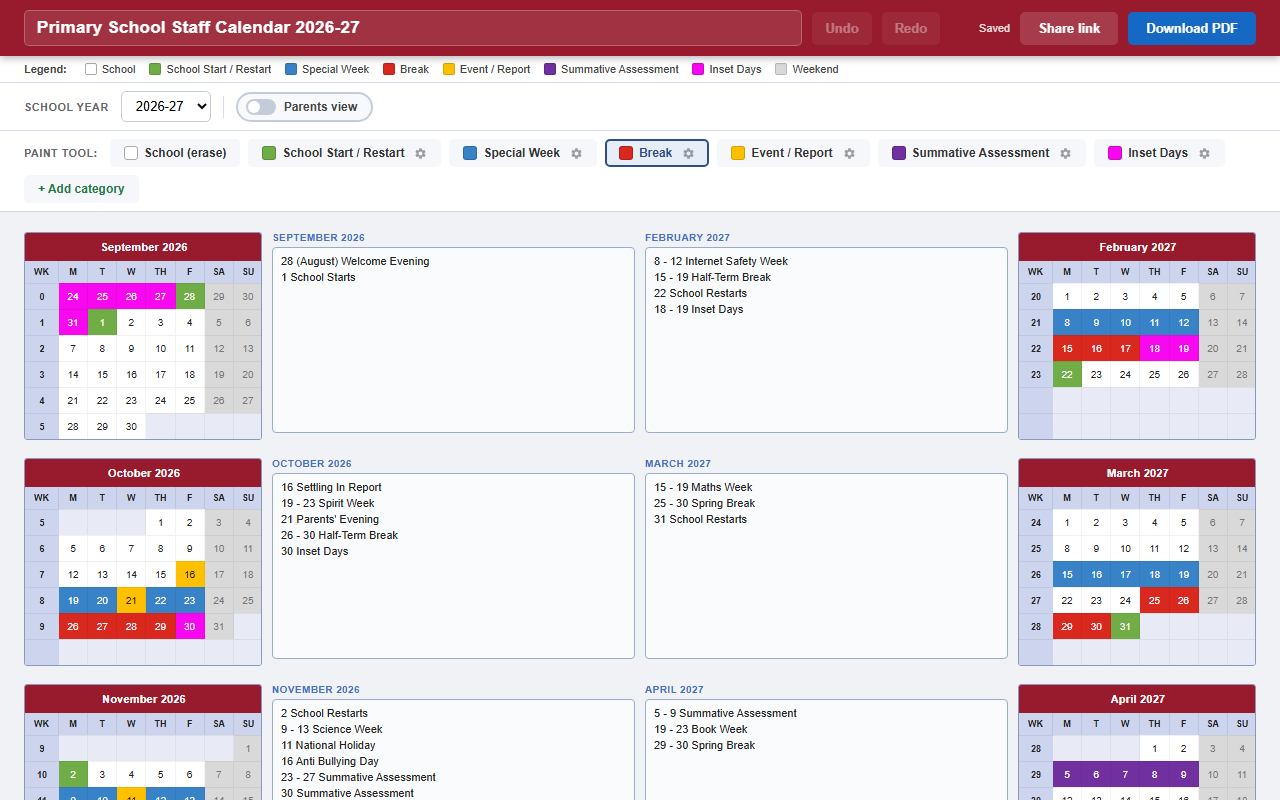Viewport: 1280px width, 800px height.
Task: Toggle the Parents view switch
Action: [261, 107]
